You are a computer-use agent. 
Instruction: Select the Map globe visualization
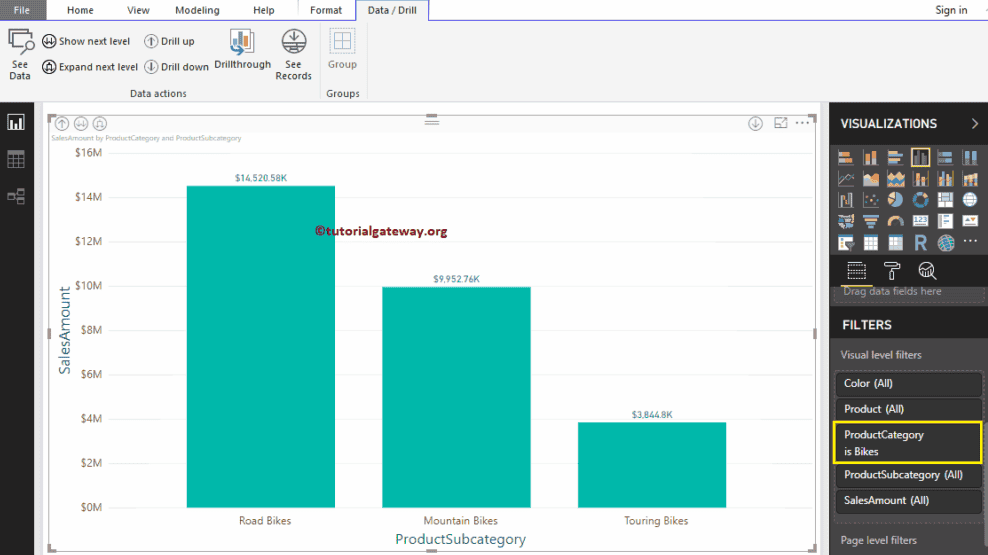(x=970, y=200)
